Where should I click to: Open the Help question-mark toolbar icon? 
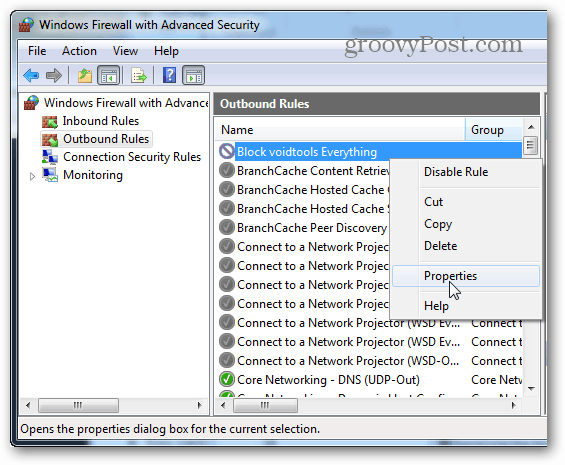tap(169, 75)
